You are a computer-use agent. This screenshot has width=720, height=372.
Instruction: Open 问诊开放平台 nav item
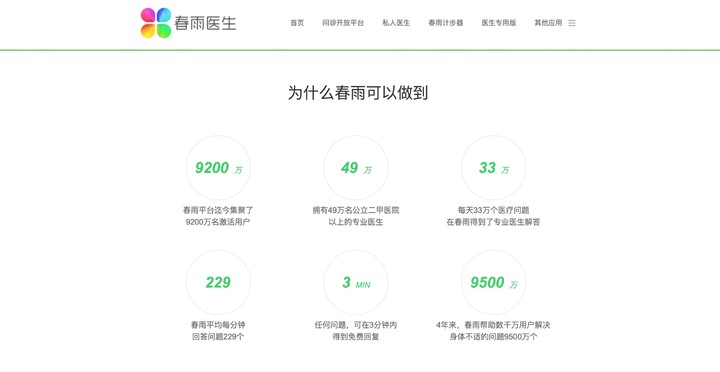click(x=343, y=23)
